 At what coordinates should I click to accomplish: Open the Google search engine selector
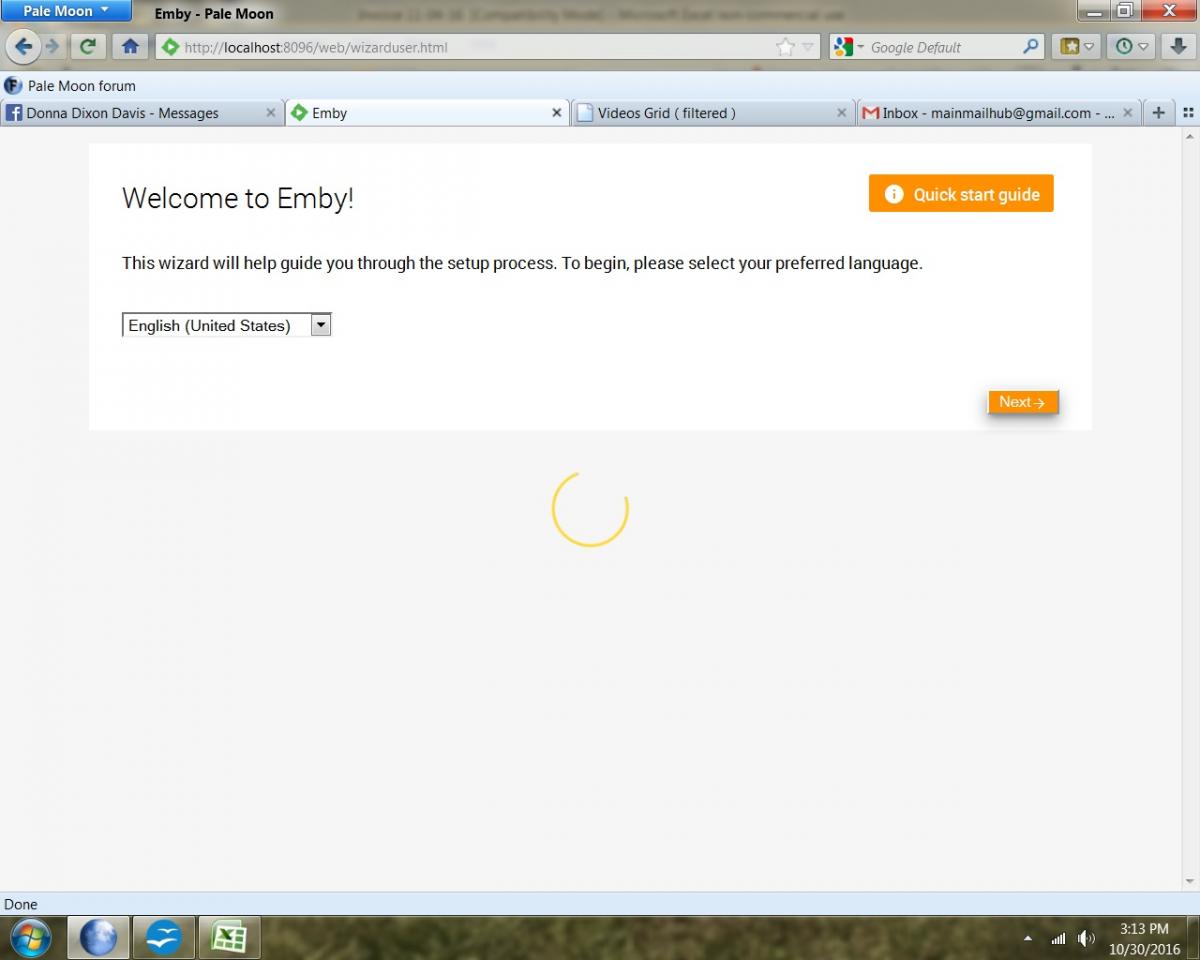coord(848,47)
